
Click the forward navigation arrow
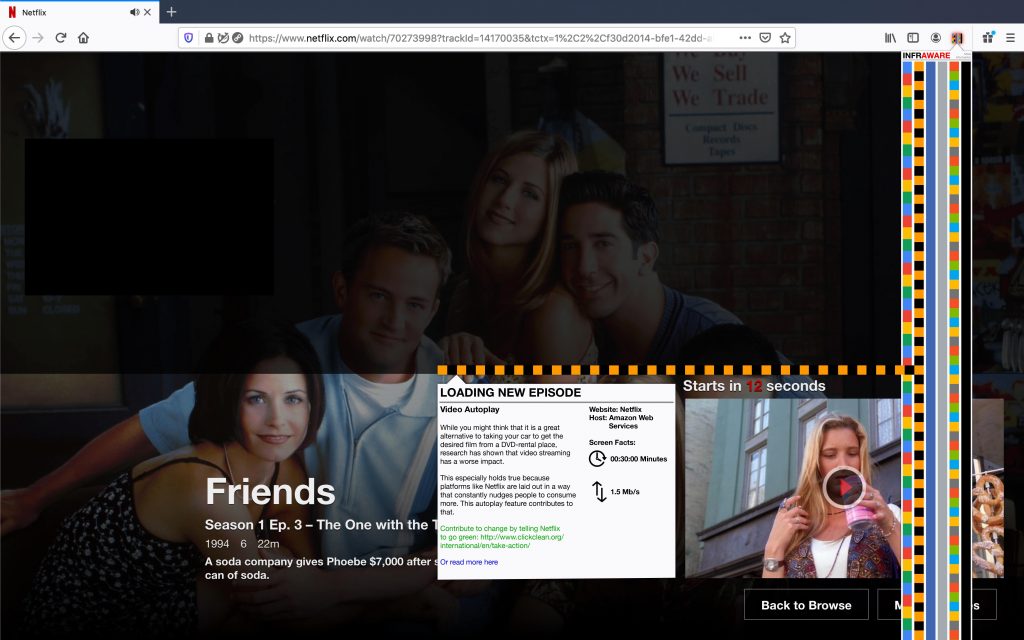[x=38, y=38]
